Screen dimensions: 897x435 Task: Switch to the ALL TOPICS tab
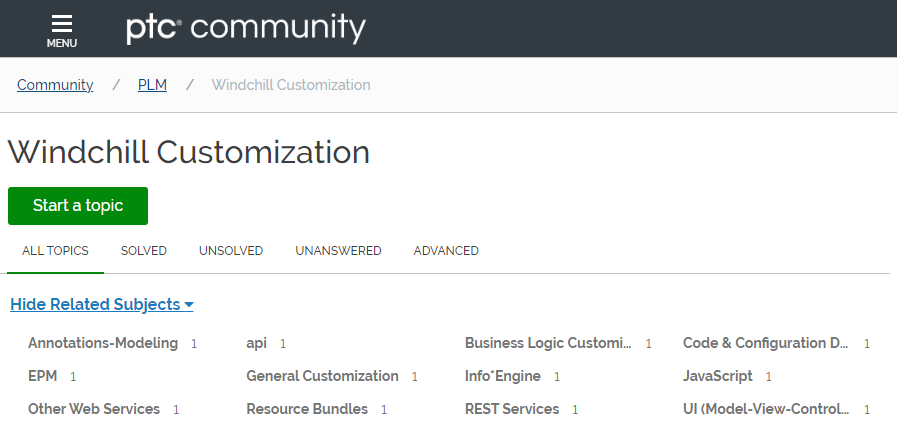[55, 251]
